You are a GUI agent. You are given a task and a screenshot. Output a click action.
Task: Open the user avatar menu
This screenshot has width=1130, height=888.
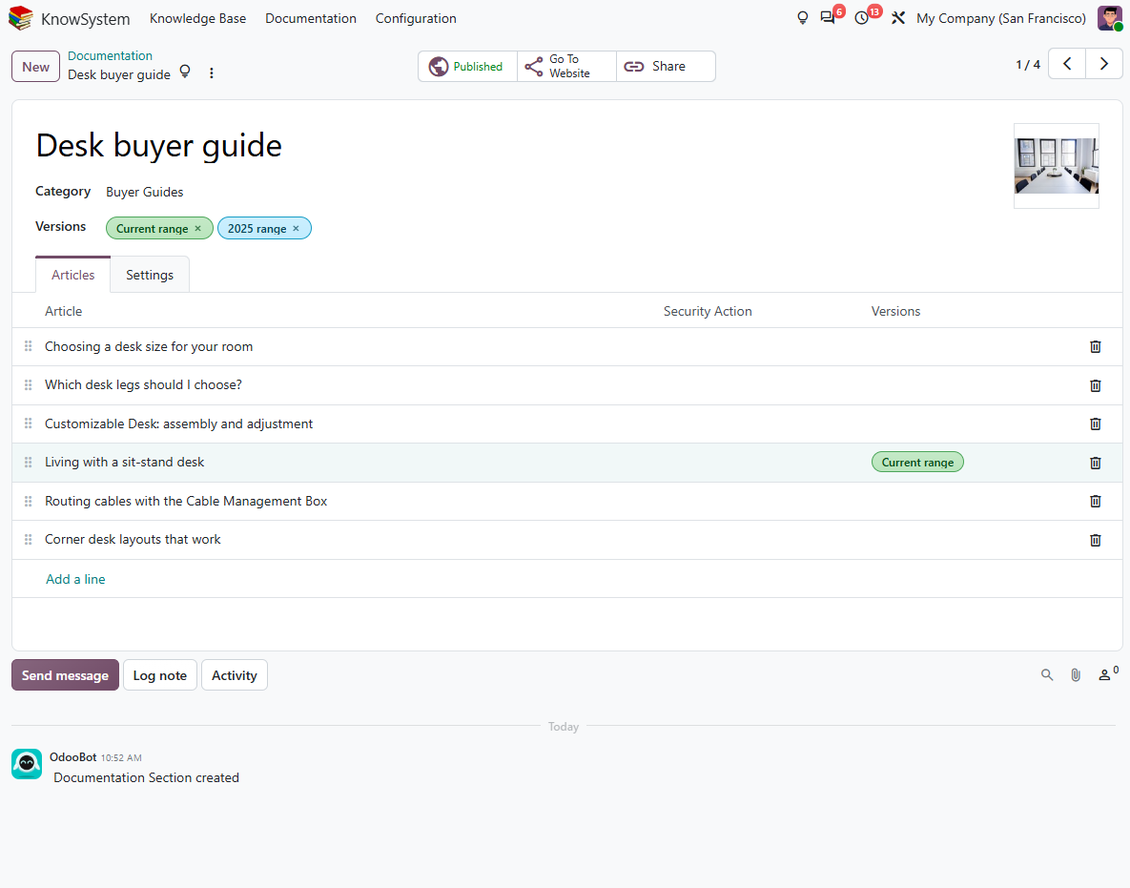(1109, 18)
